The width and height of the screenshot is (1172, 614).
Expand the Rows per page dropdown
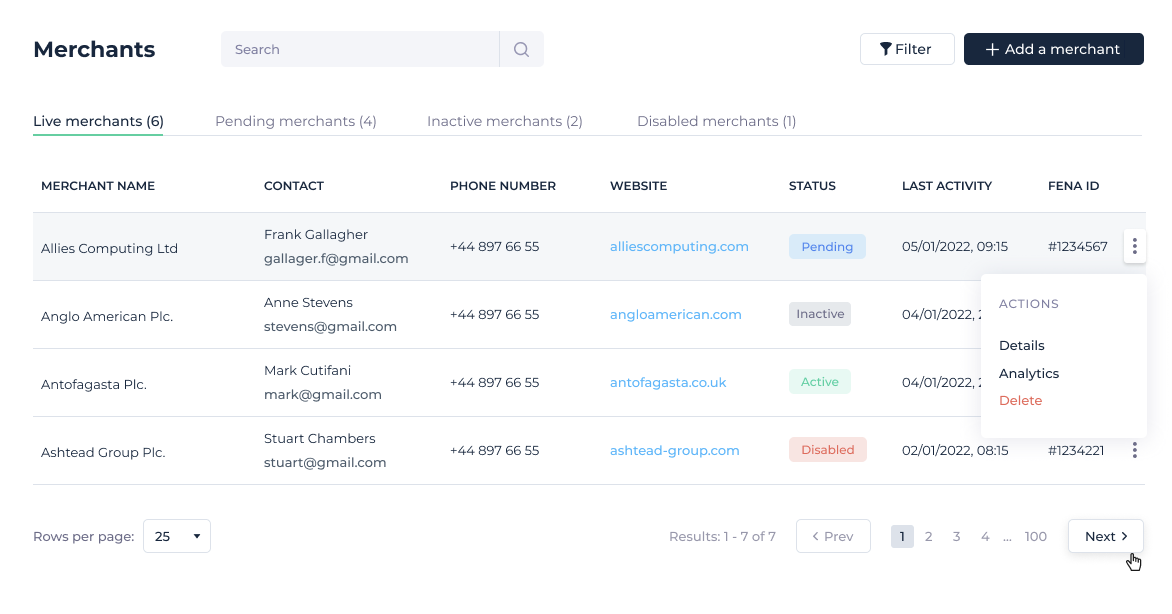177,536
